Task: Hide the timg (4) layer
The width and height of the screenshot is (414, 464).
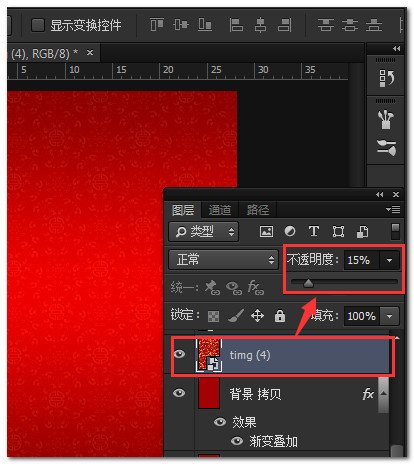Action: click(179, 354)
